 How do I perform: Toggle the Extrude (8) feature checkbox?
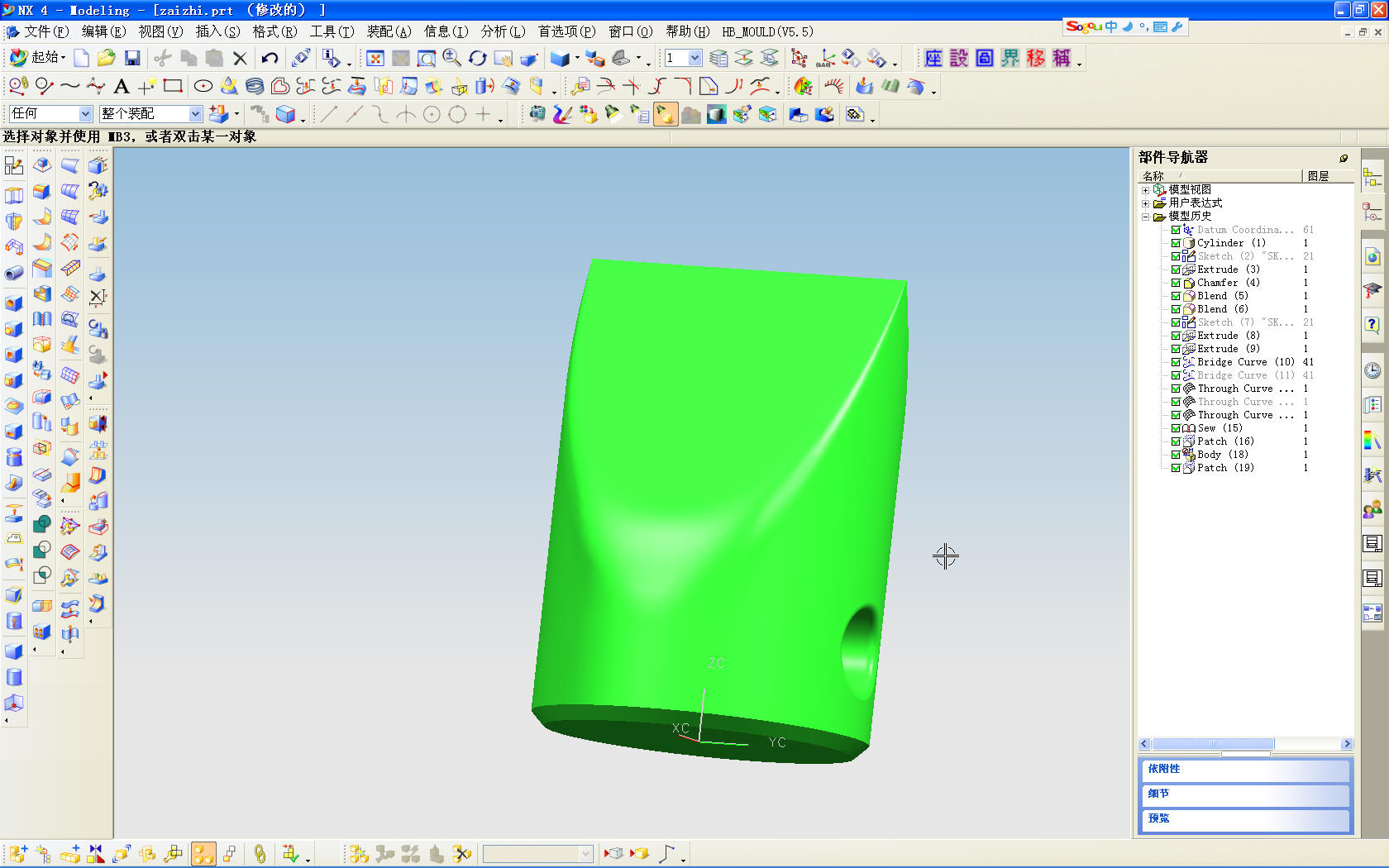pos(1176,336)
